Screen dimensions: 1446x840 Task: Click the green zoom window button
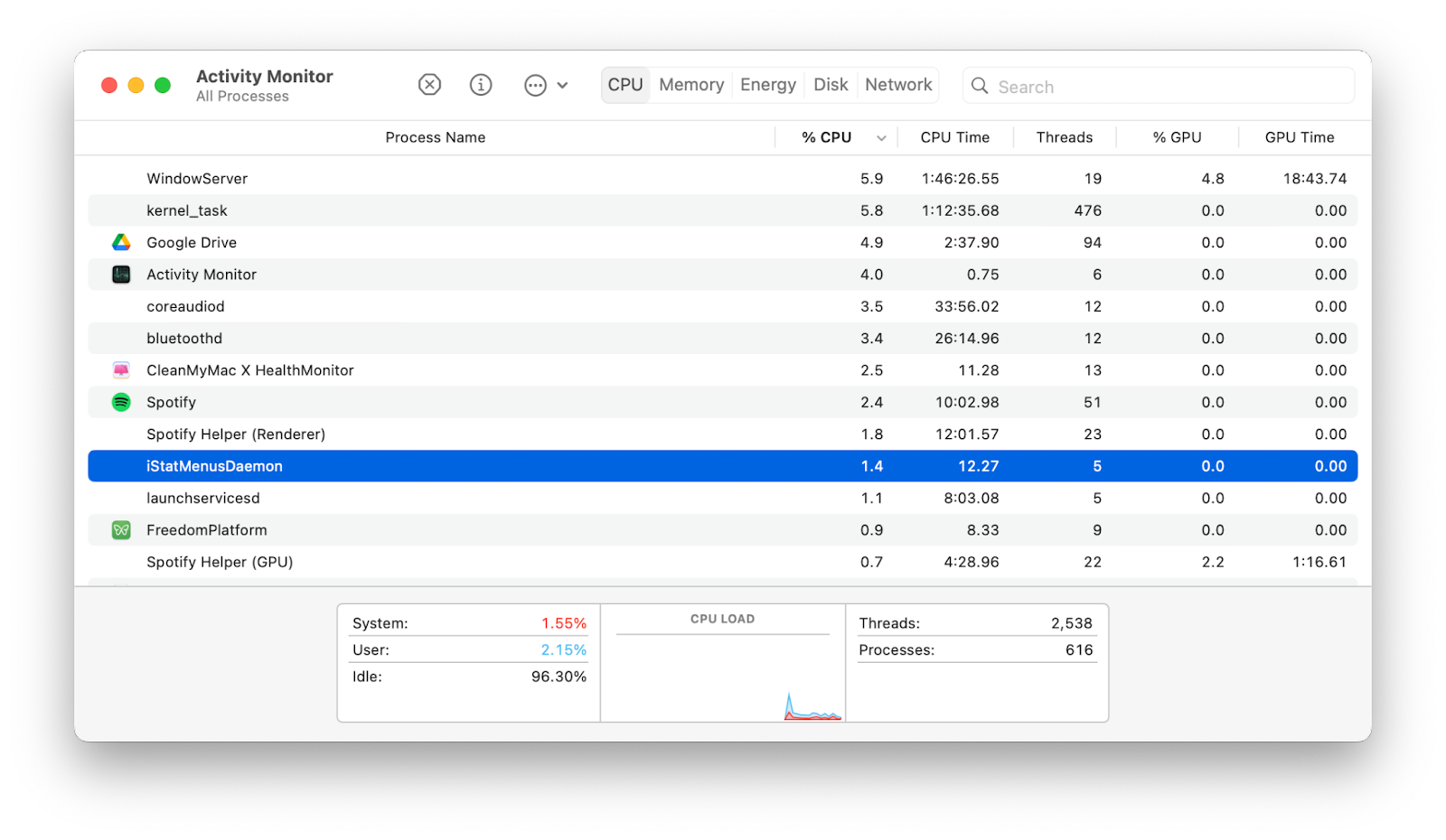tap(162, 84)
